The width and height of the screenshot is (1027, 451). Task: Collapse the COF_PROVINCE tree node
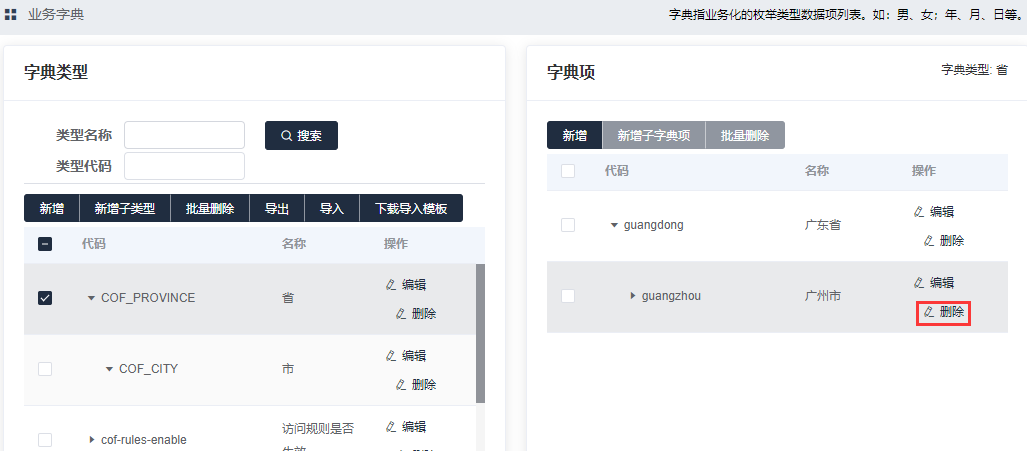91,298
